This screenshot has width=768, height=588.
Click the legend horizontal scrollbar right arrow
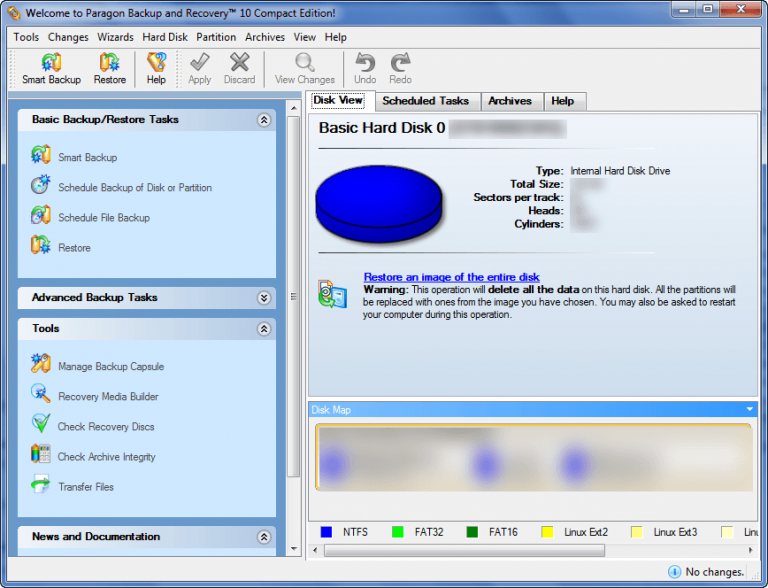coord(751,551)
